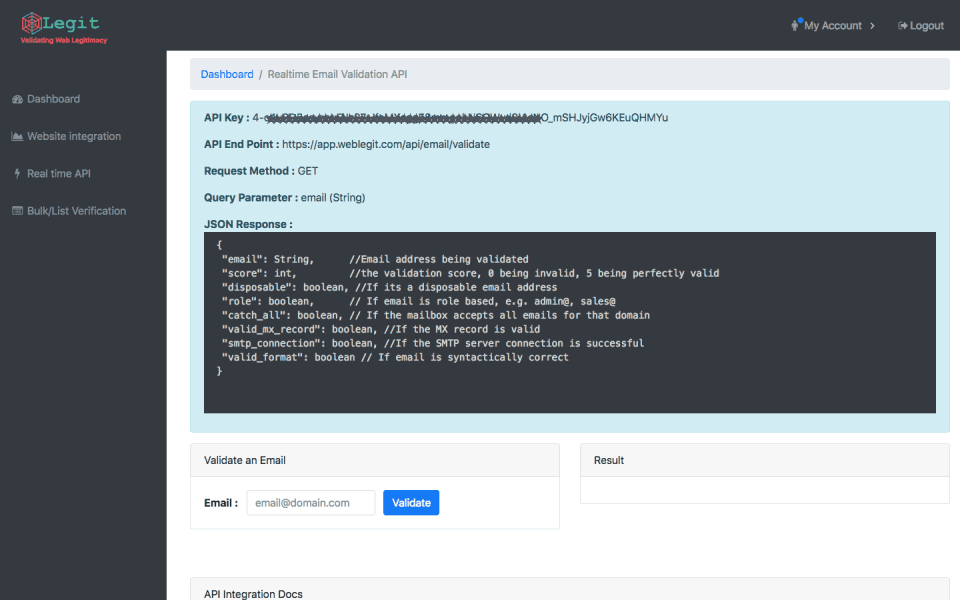Log out using the Logout link
This screenshot has height=600, width=960.
(x=921, y=26)
